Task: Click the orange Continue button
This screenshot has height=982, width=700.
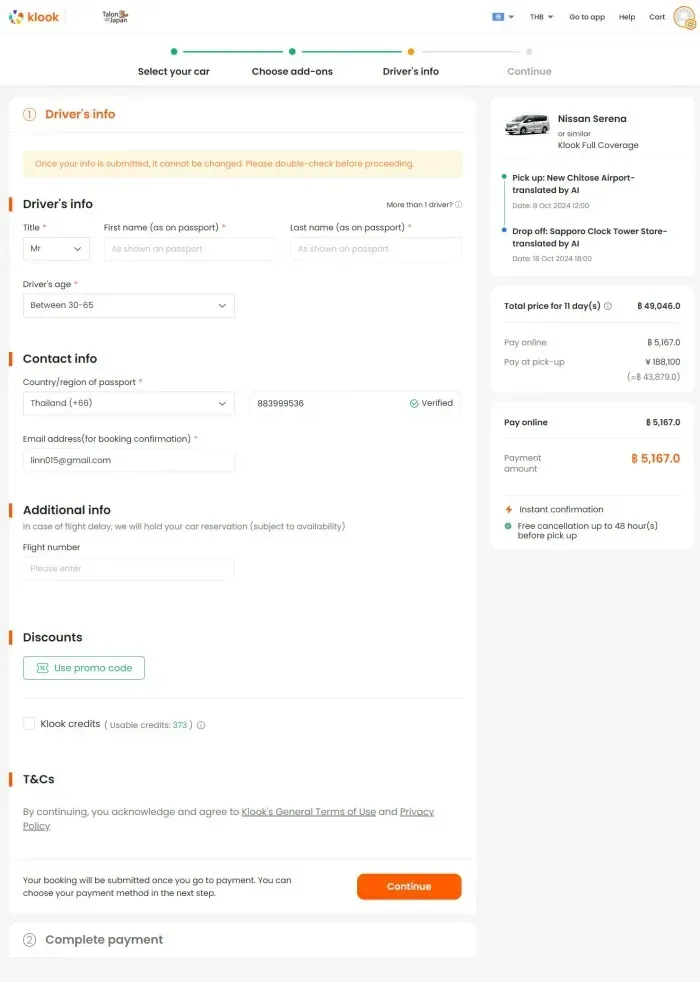Action: click(x=409, y=886)
